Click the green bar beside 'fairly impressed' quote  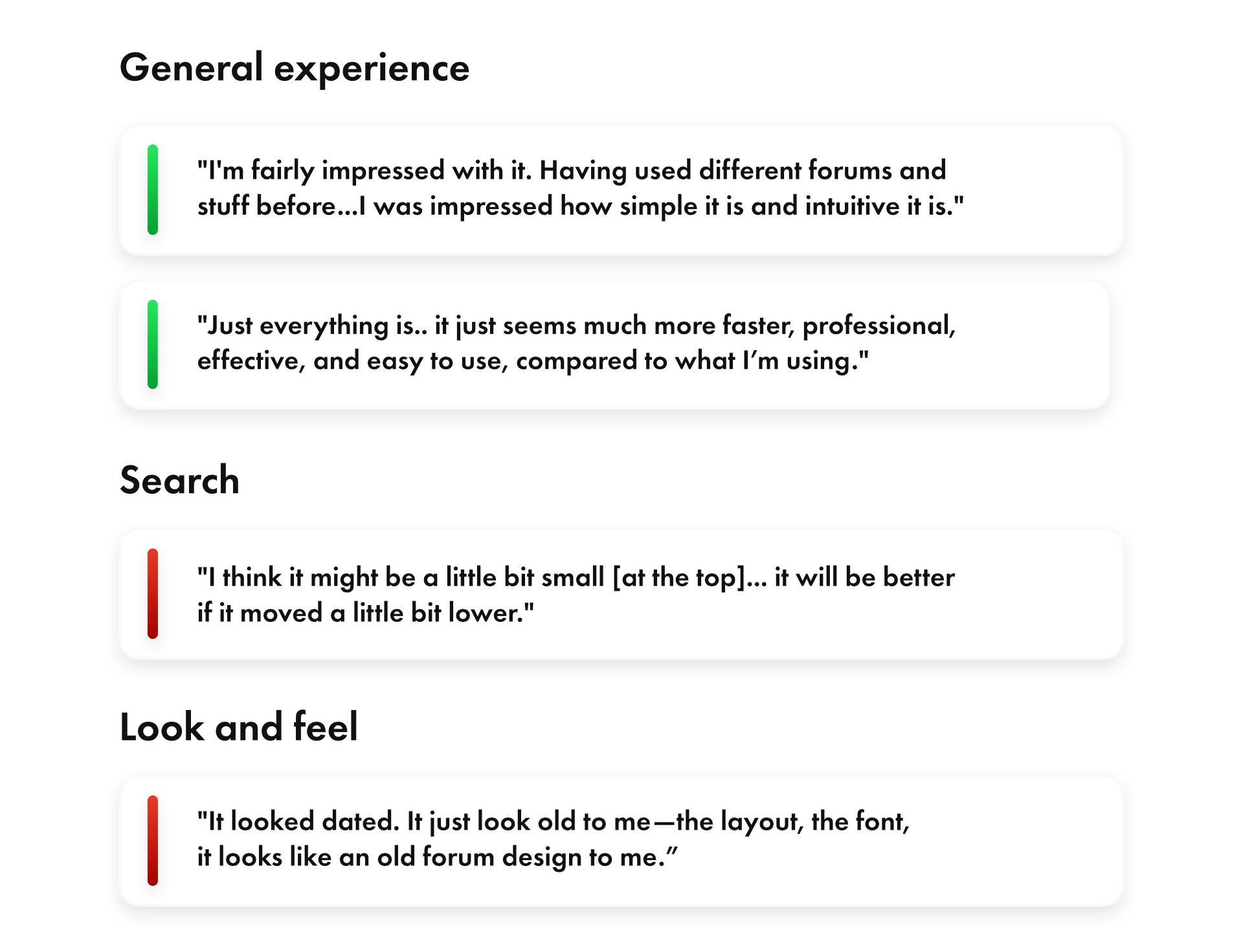tap(153, 190)
